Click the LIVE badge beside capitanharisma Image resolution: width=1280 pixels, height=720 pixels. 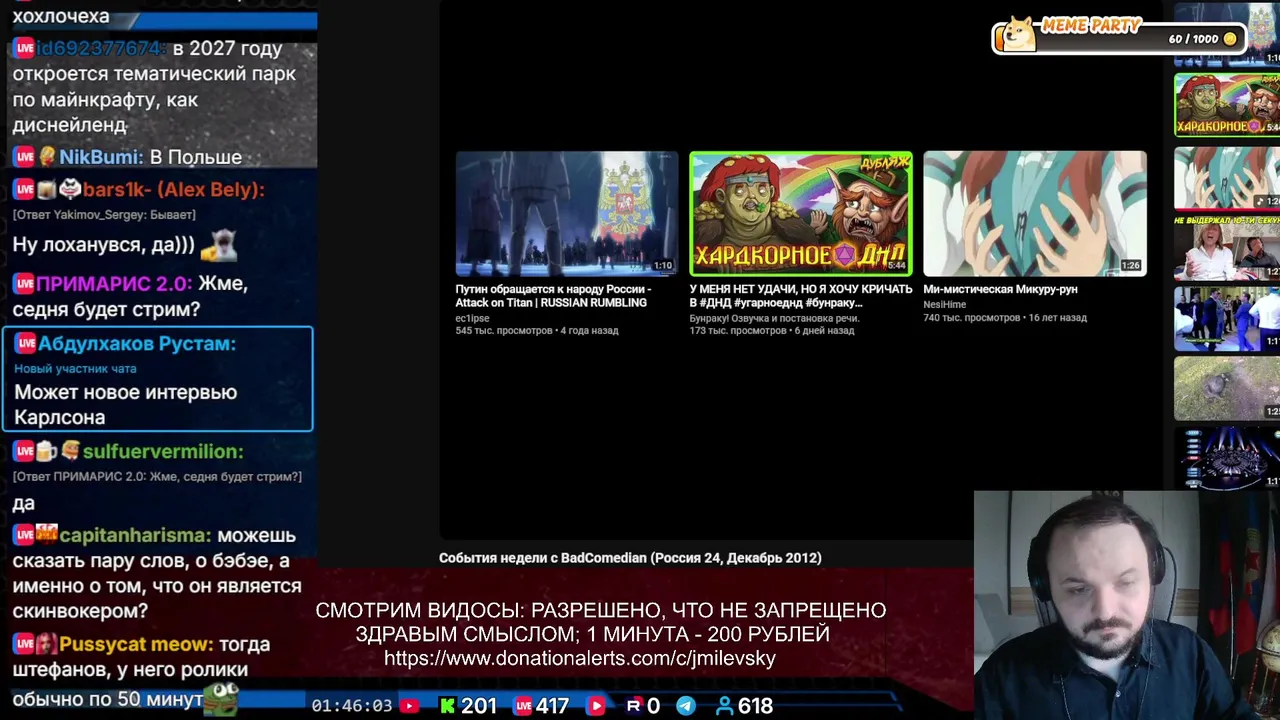[x=24, y=536]
